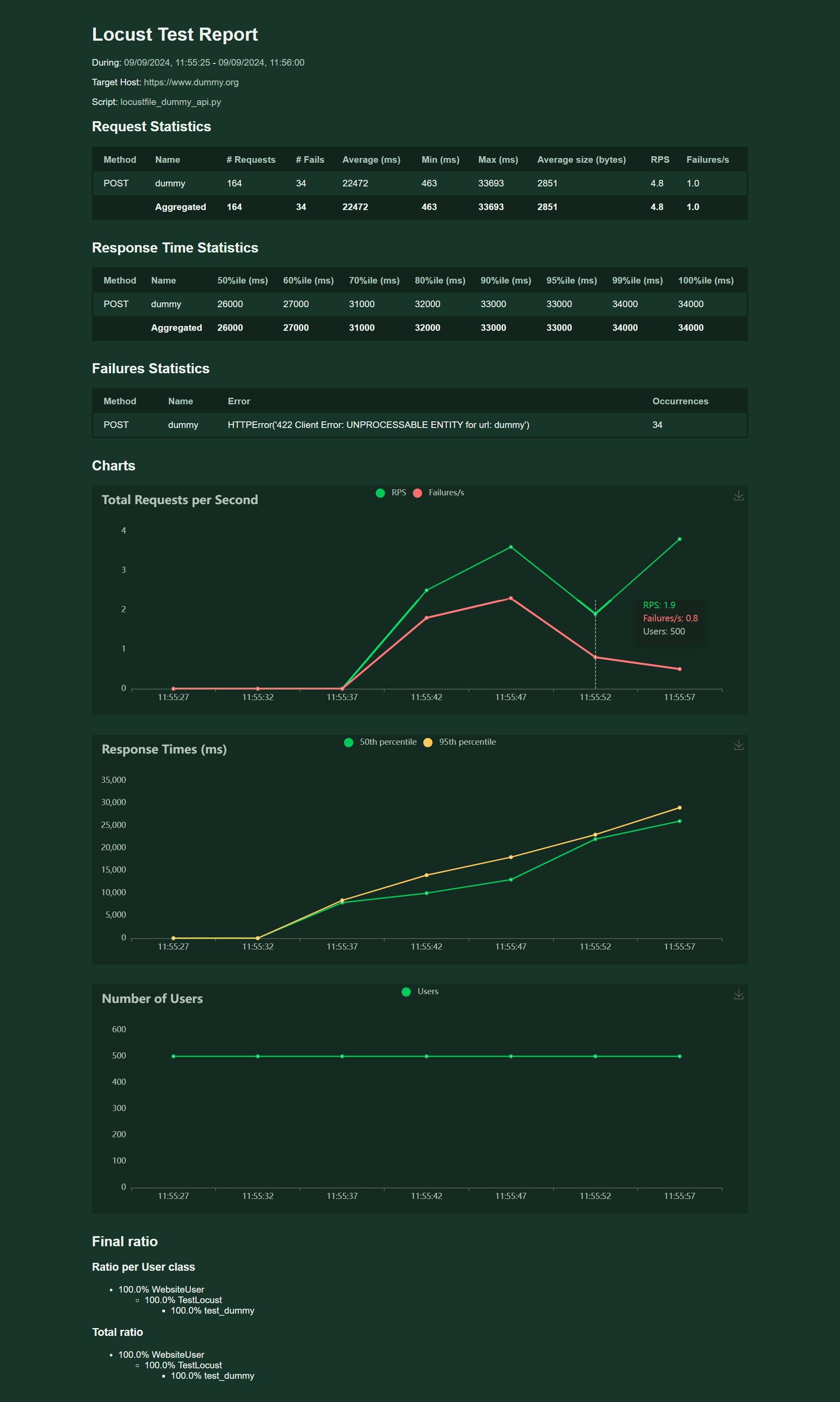Click the RPS data point at 11:55:47
This screenshot has height=1402, width=840.
coord(511,547)
